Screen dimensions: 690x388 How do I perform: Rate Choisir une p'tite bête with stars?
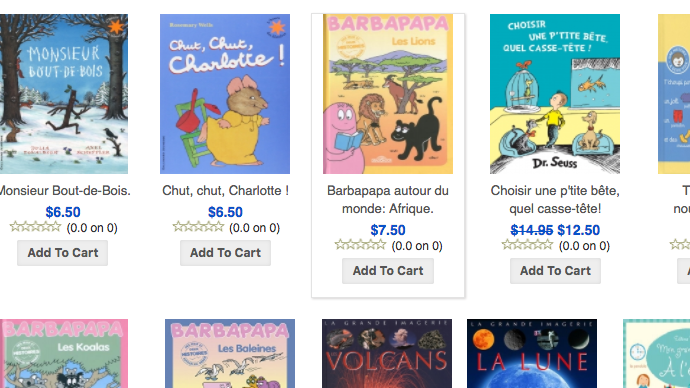(528, 245)
